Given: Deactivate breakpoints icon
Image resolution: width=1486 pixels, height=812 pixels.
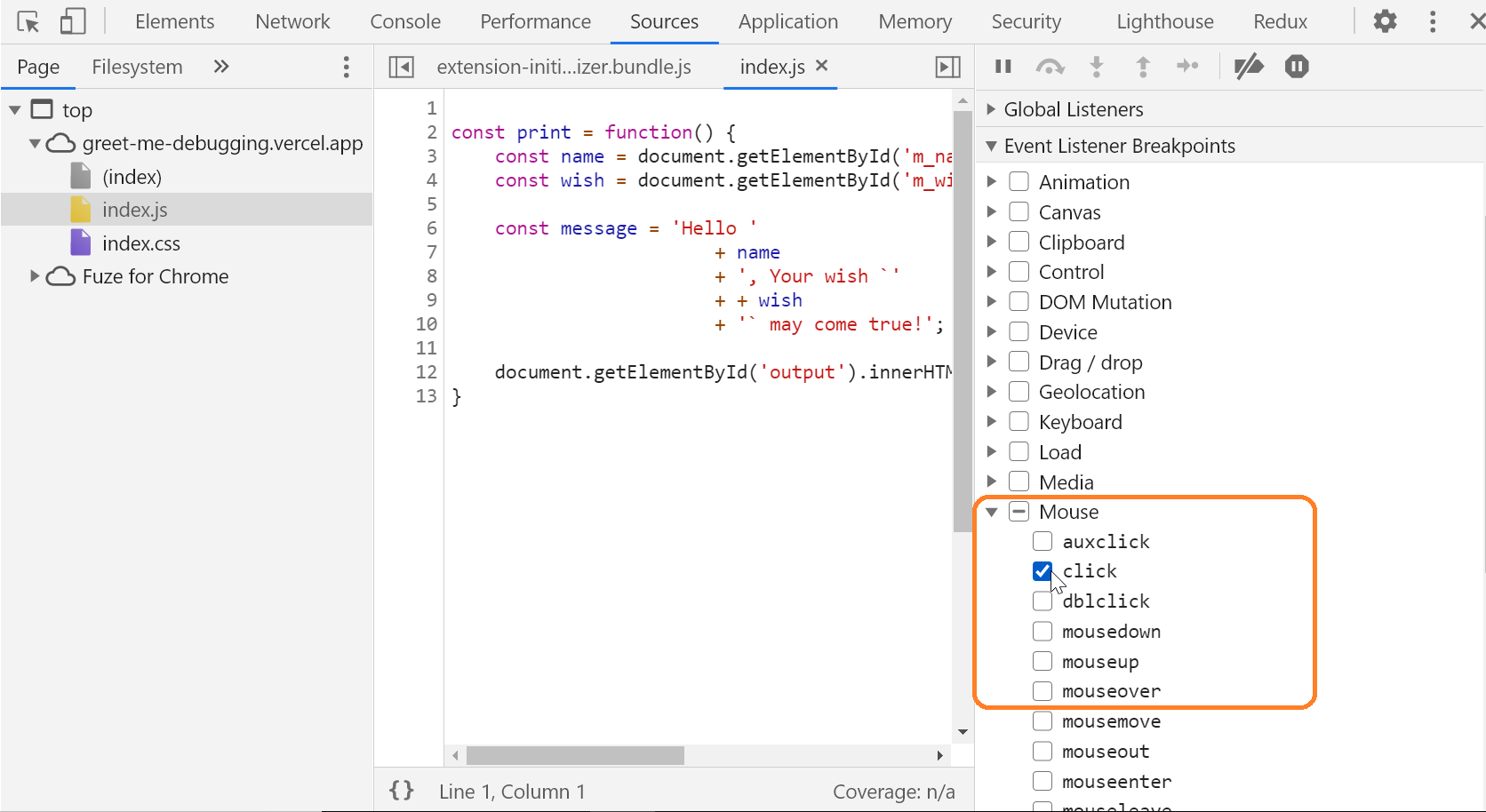Looking at the screenshot, I should tap(1249, 67).
